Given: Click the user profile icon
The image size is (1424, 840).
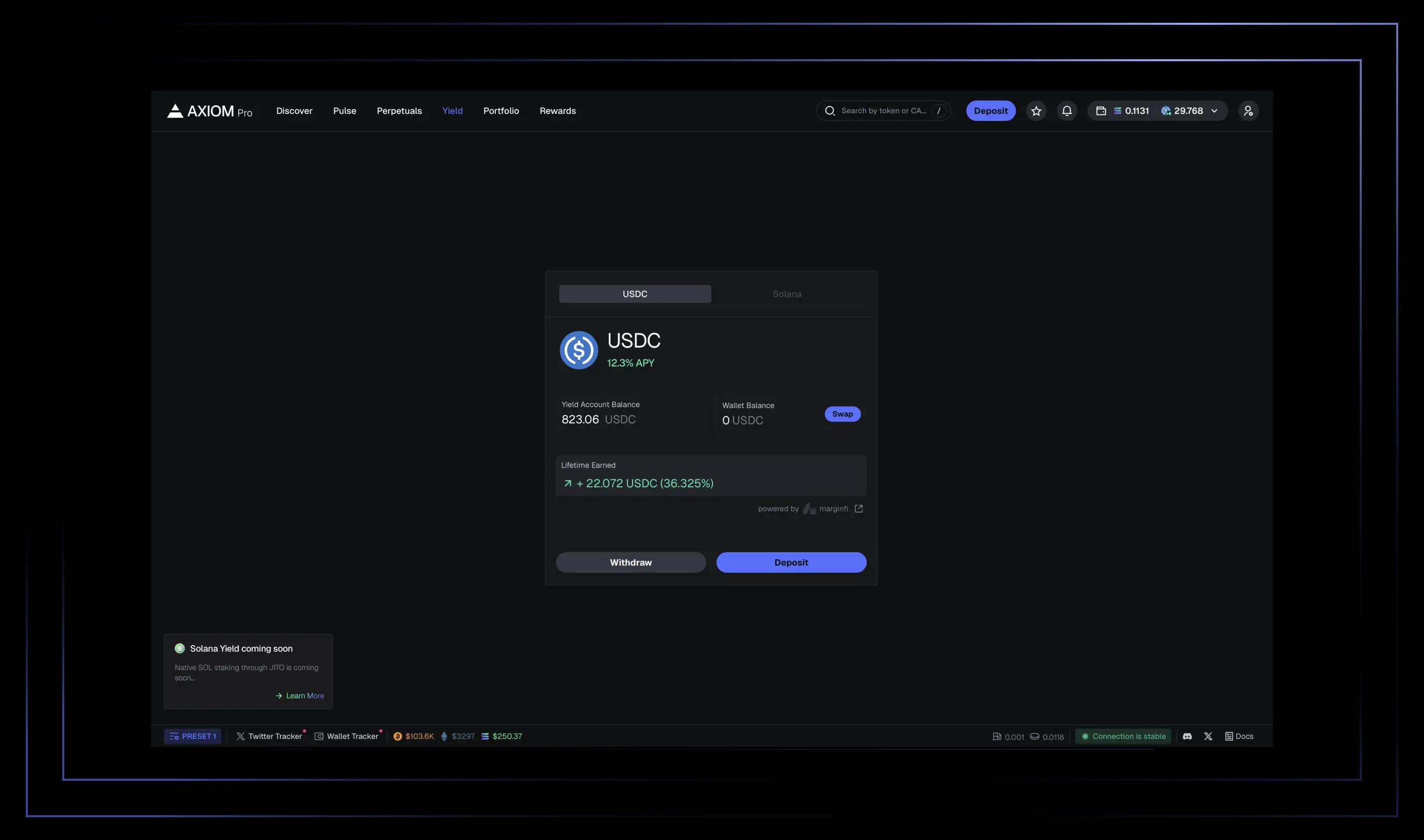Looking at the screenshot, I should point(1248,111).
